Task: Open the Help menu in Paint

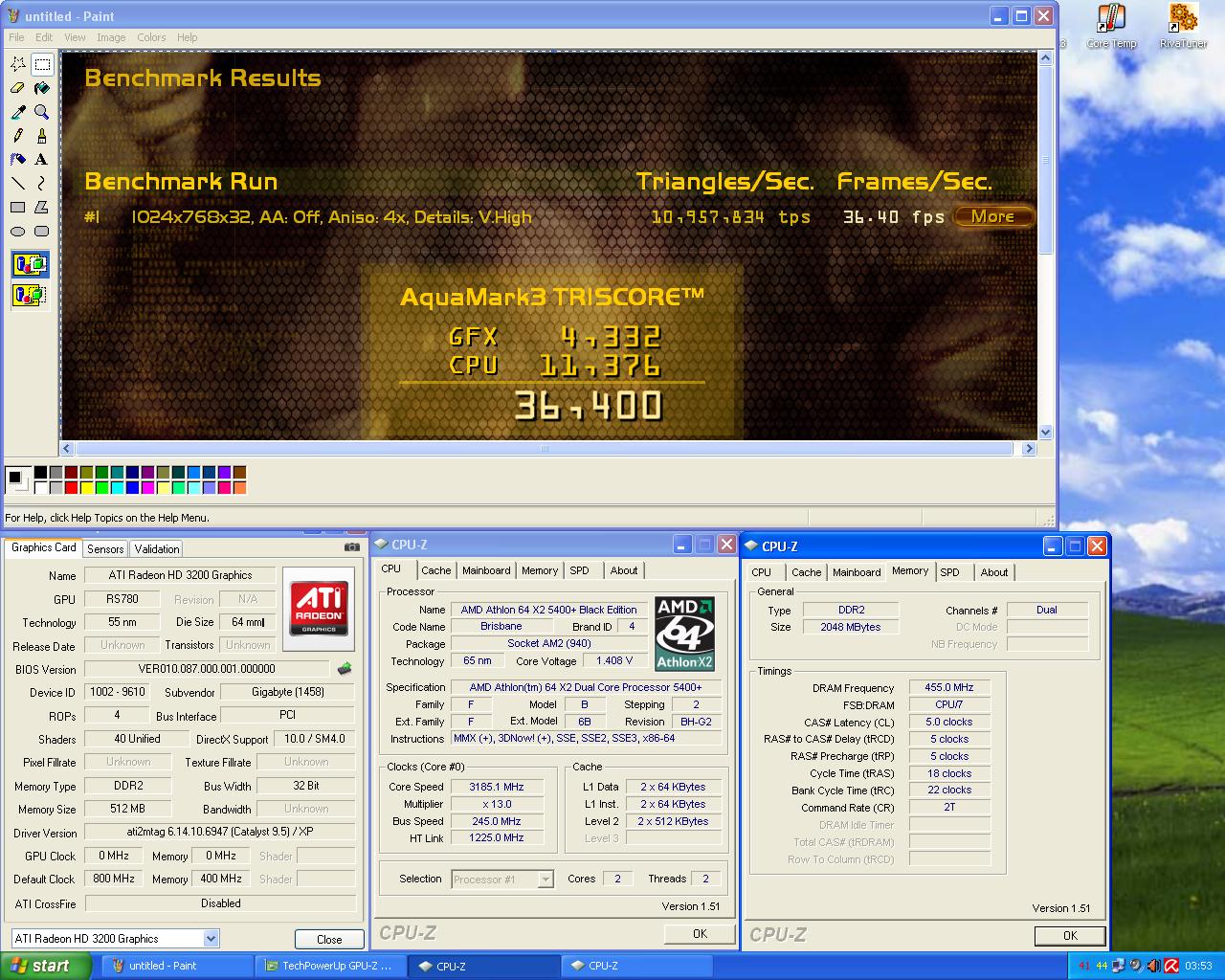Action: pyautogui.click(x=188, y=37)
